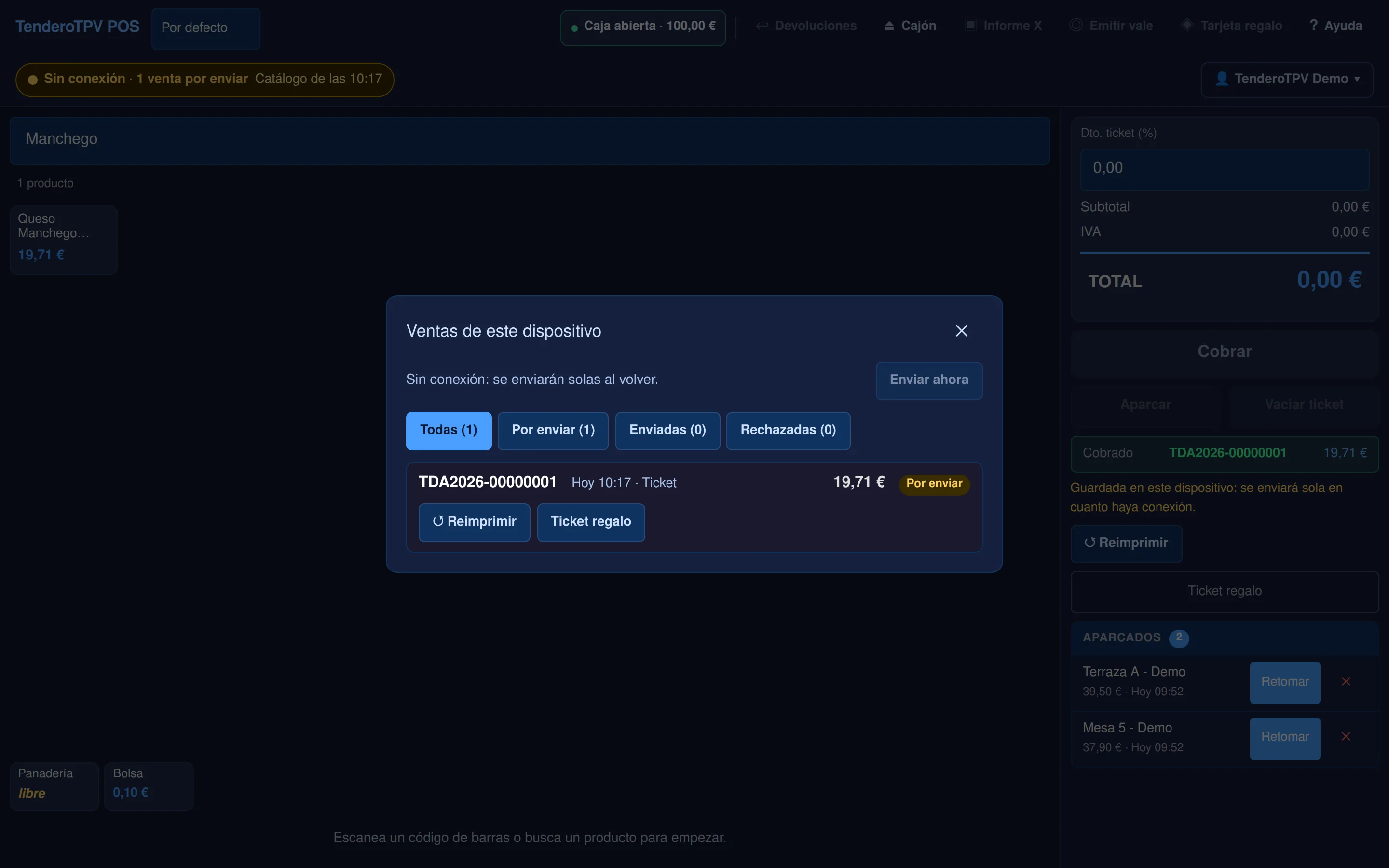Expand the TenderoTPV Demo user menu

[x=1286, y=80]
